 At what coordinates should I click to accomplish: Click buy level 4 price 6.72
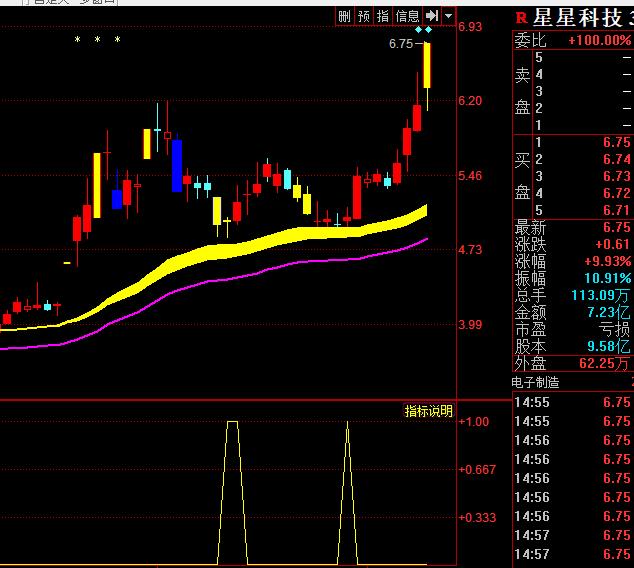tap(617, 193)
